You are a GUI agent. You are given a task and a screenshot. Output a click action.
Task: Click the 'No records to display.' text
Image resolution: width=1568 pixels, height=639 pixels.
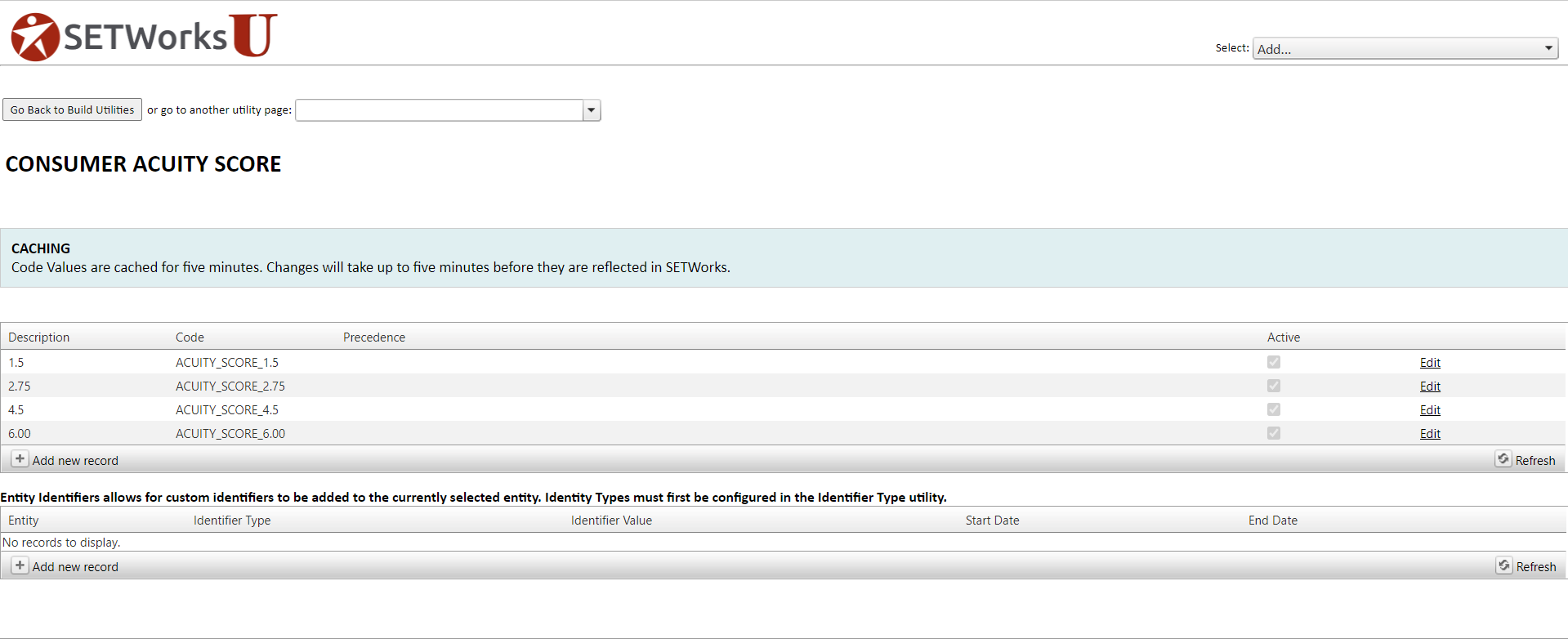point(61,543)
